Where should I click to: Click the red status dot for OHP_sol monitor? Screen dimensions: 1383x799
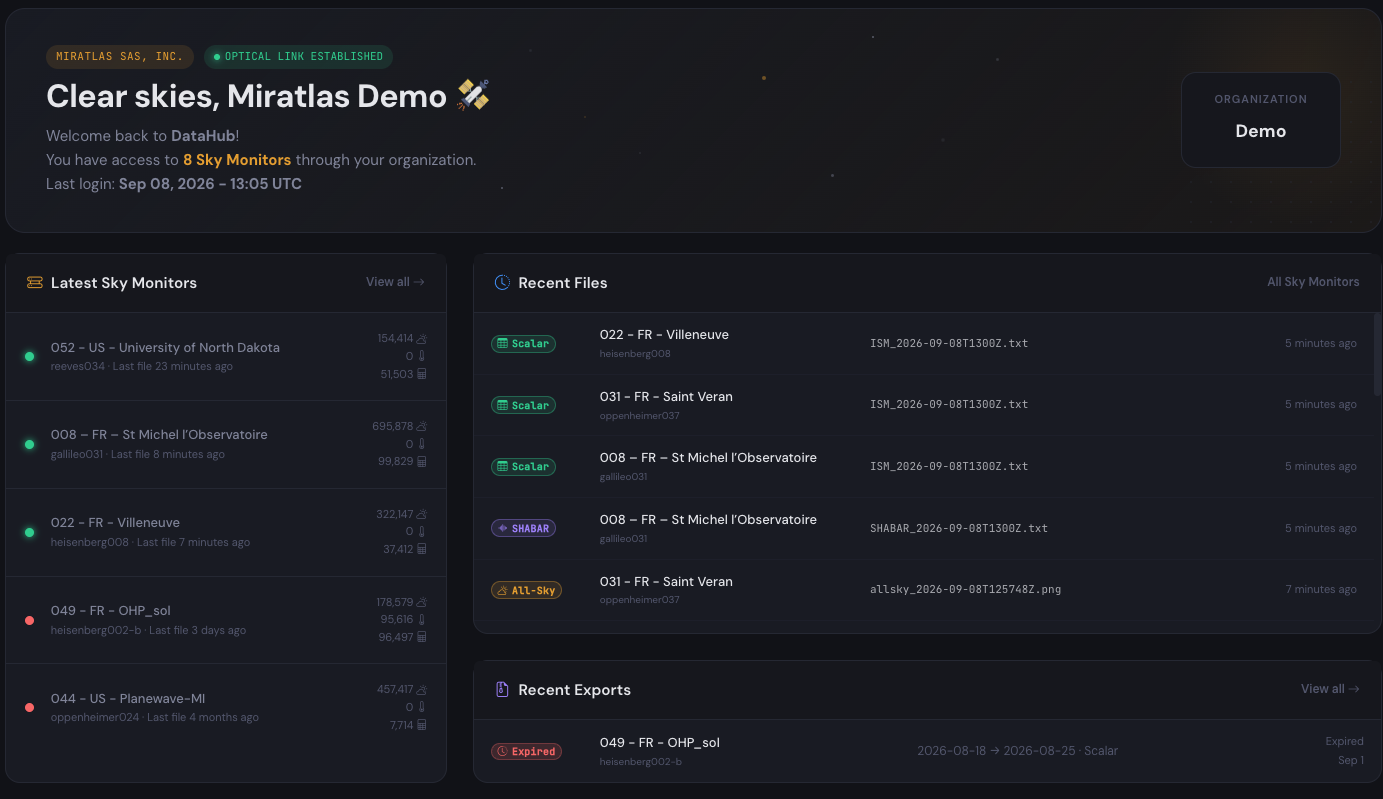(29, 620)
